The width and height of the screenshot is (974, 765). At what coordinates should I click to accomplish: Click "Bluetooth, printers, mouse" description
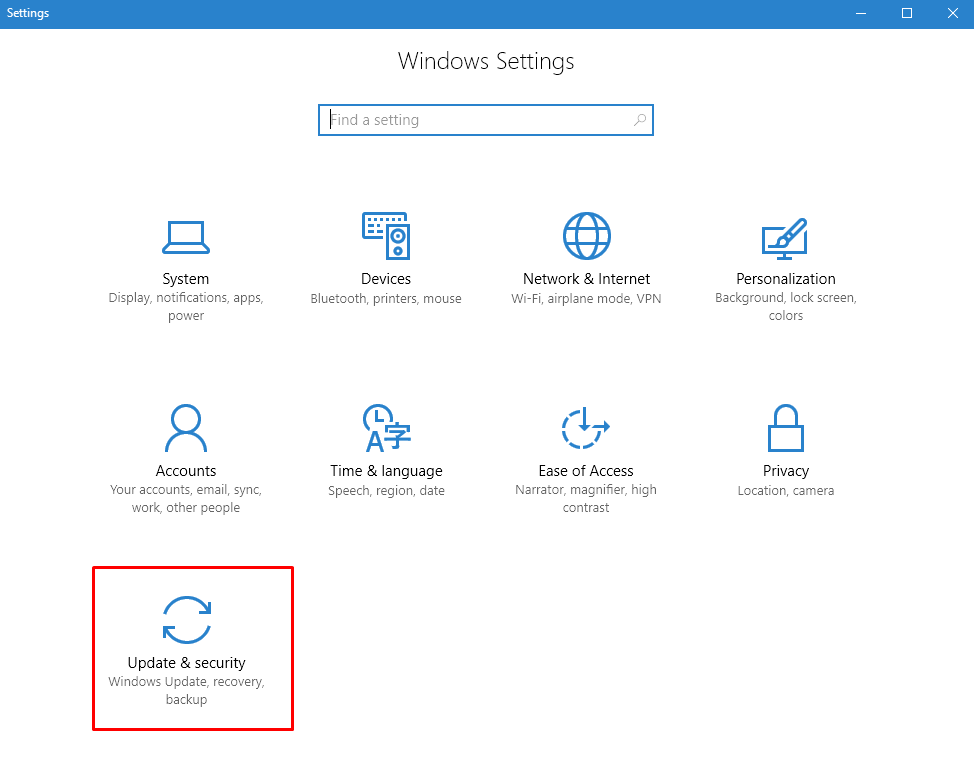[386, 299]
